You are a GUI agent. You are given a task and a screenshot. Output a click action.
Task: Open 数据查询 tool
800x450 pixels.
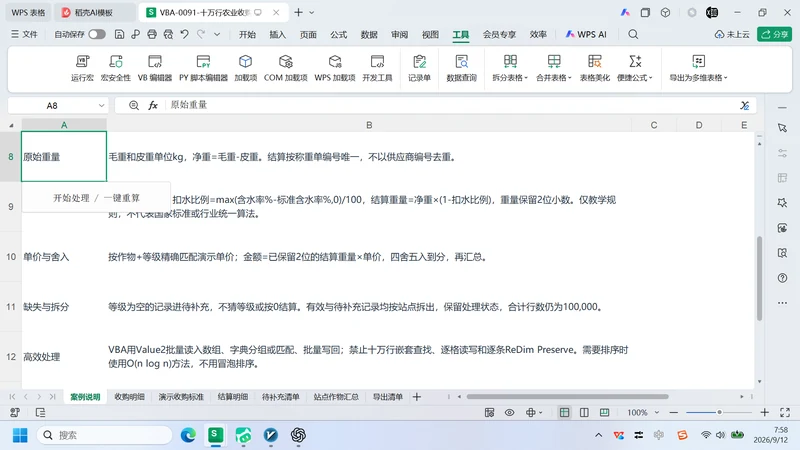(461, 68)
